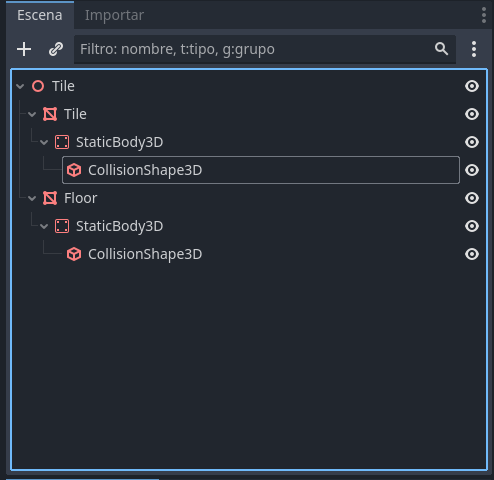Toggle visibility of selected CollisionShape3D
This screenshot has width=494, height=480.
click(472, 170)
